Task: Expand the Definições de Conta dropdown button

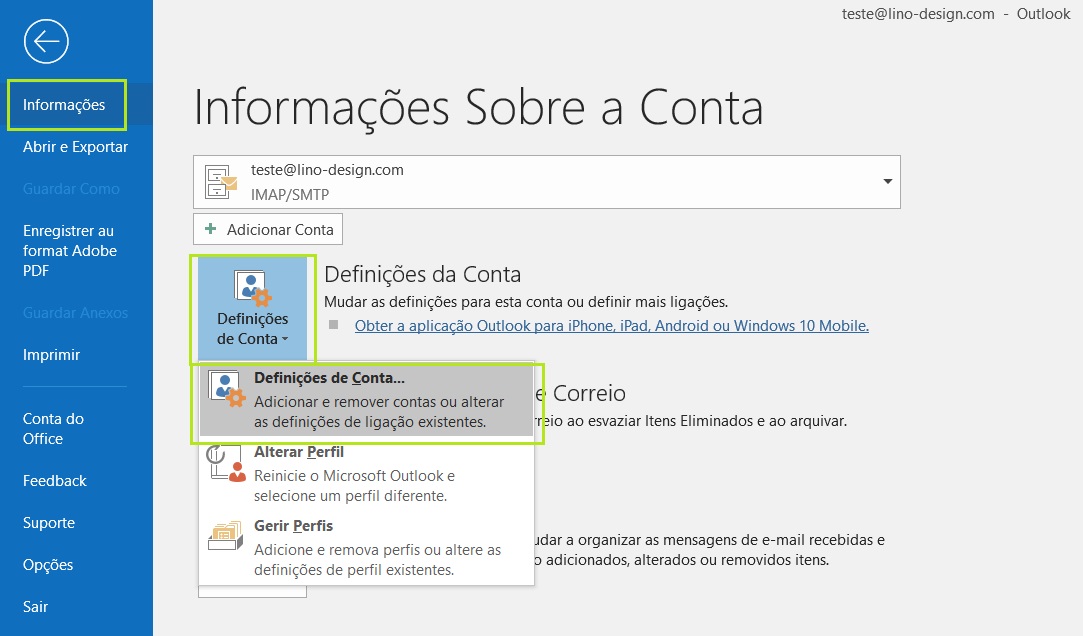Action: 253,309
